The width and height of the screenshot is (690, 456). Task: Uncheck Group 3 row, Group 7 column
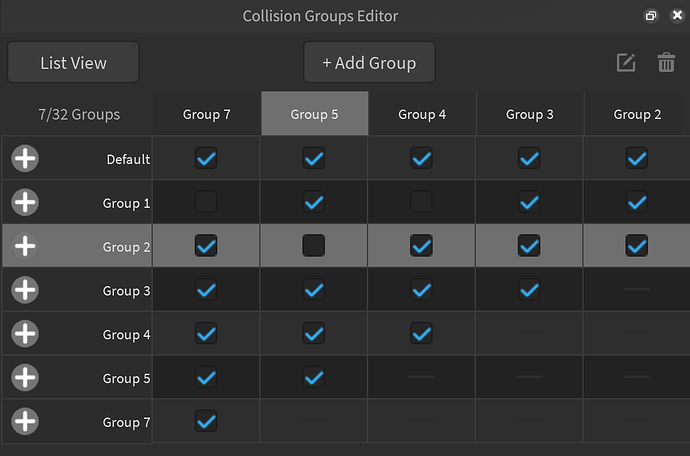click(x=206, y=290)
